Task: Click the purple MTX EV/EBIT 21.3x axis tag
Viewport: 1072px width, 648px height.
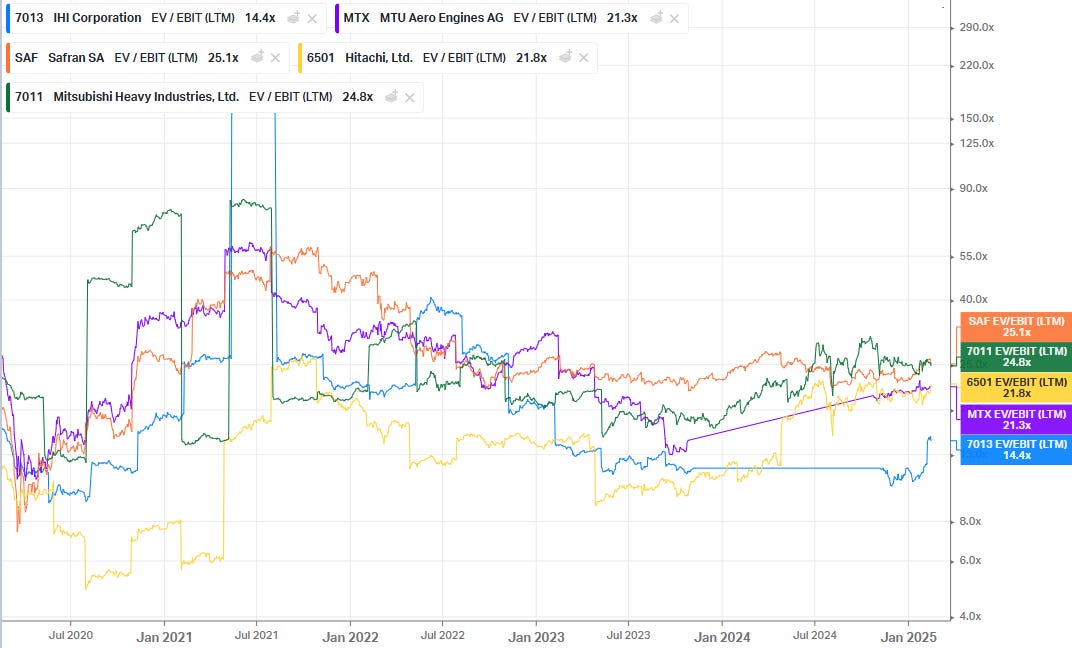Action: (1016, 419)
